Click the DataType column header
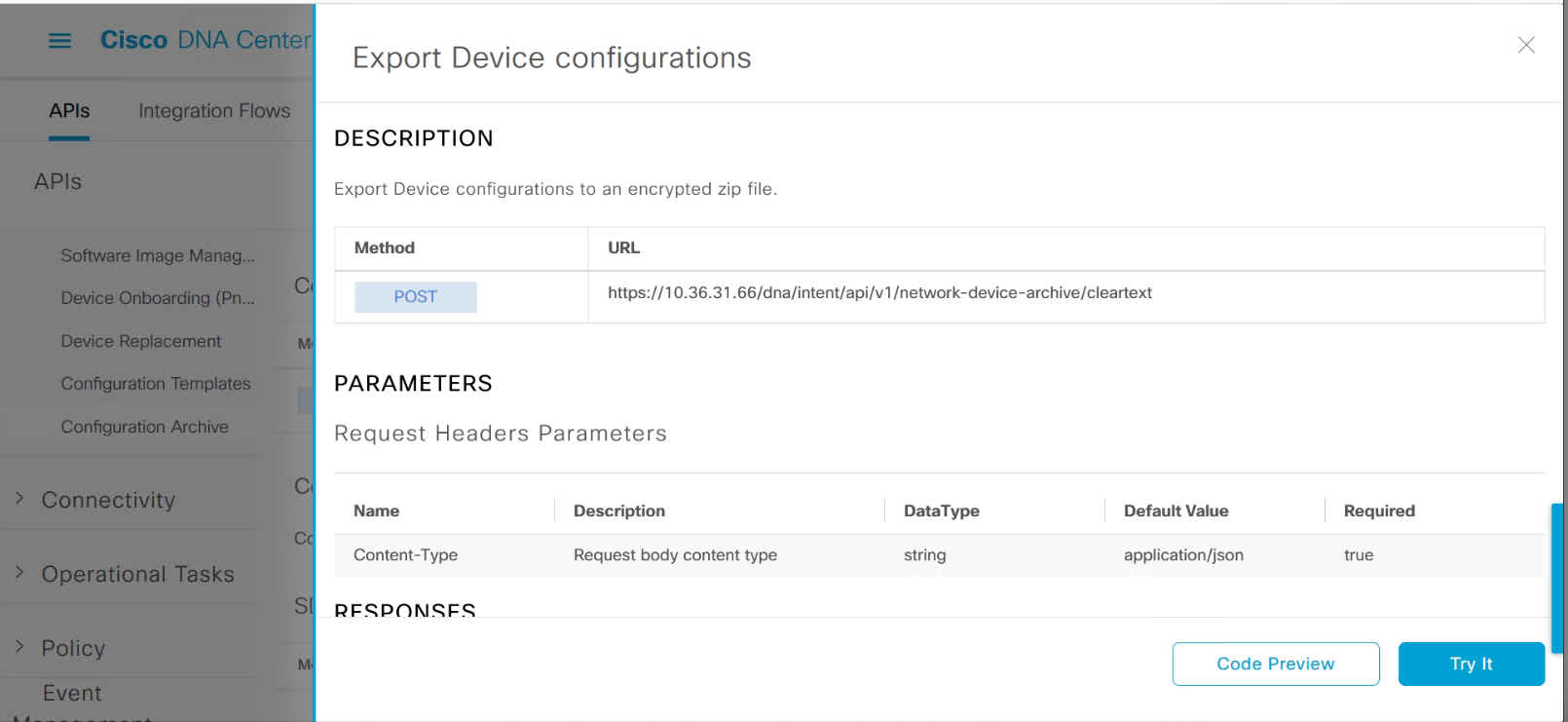The width and height of the screenshot is (1568, 722). tap(942, 511)
